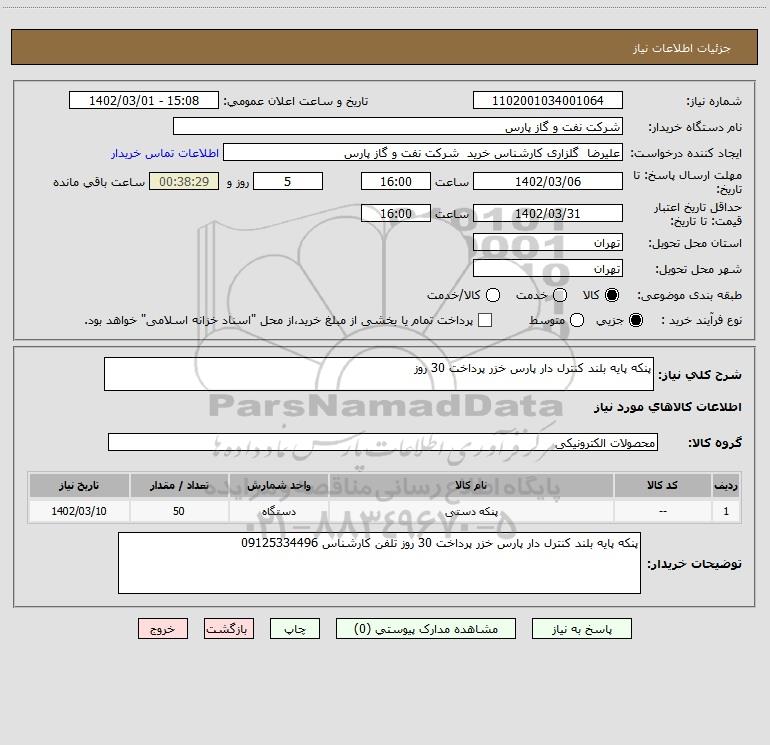This screenshot has width=770, height=745.
Task: Click the اطلاعات کالاهای مورد نیاز heading
Action: point(667,407)
